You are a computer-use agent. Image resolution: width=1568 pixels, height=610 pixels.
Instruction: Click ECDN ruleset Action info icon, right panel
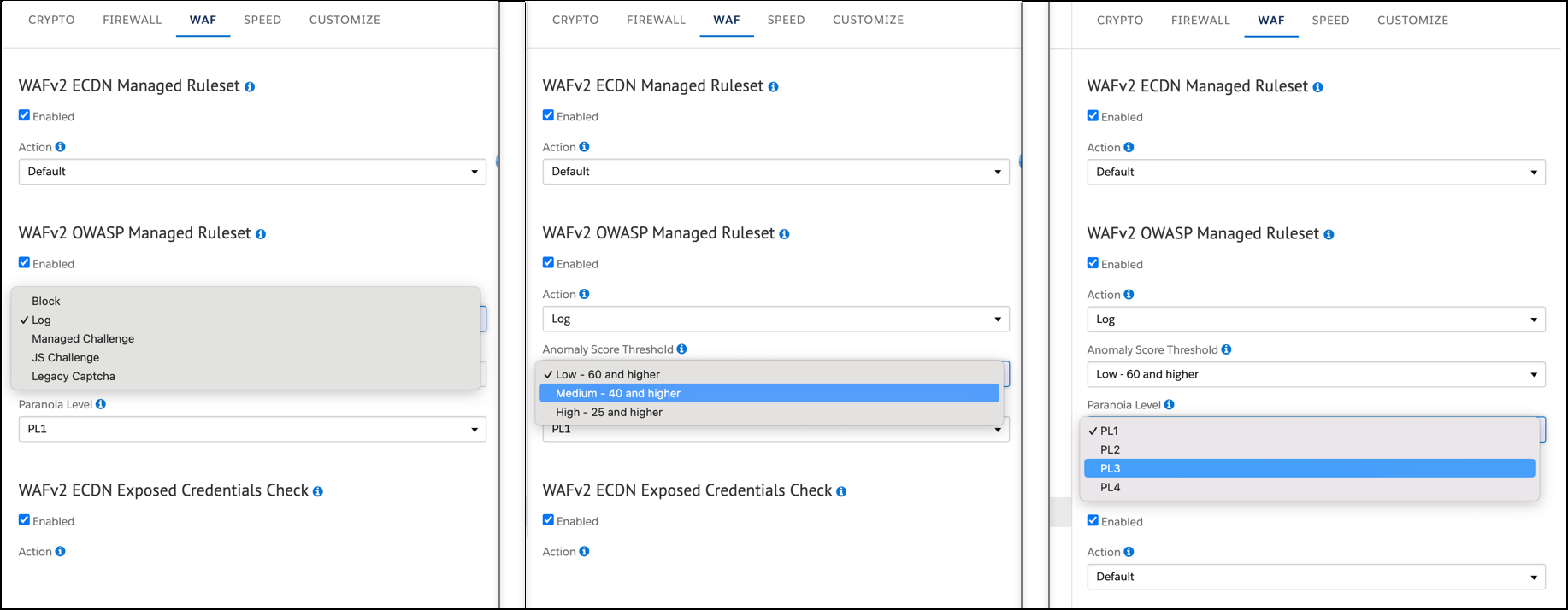[1129, 148]
